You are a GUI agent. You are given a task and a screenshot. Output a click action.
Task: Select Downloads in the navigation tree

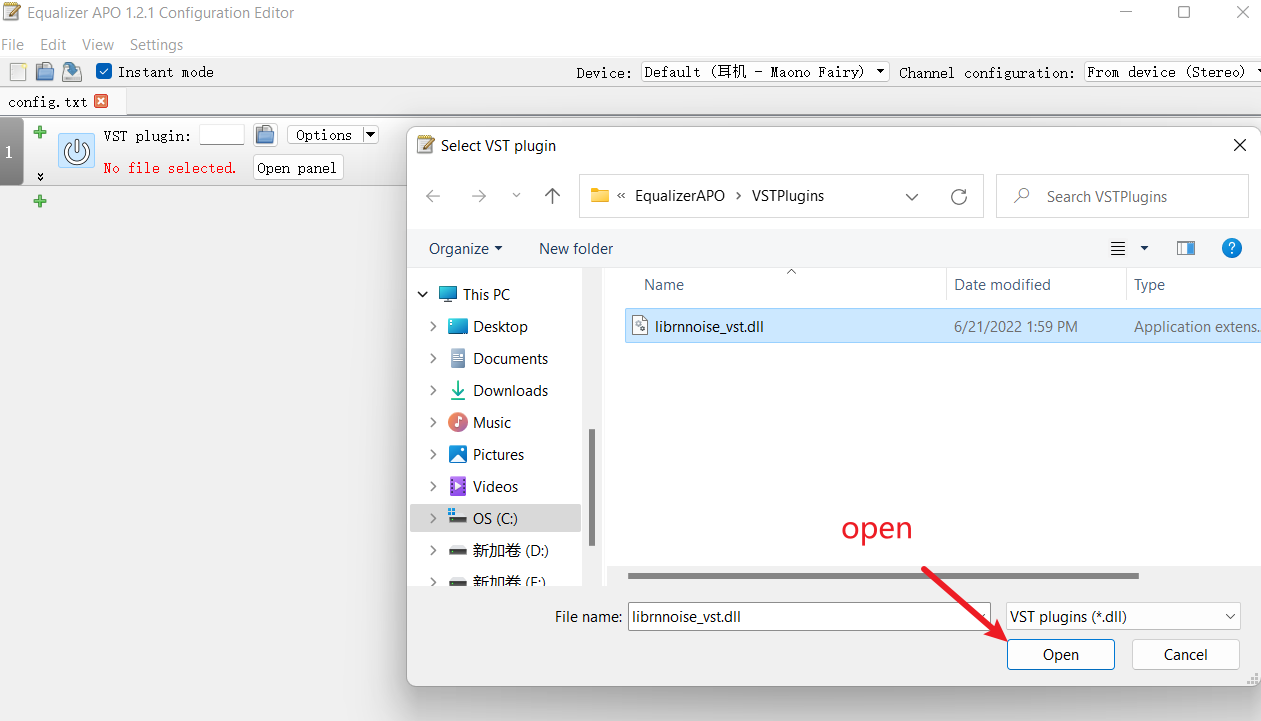[x=511, y=391]
